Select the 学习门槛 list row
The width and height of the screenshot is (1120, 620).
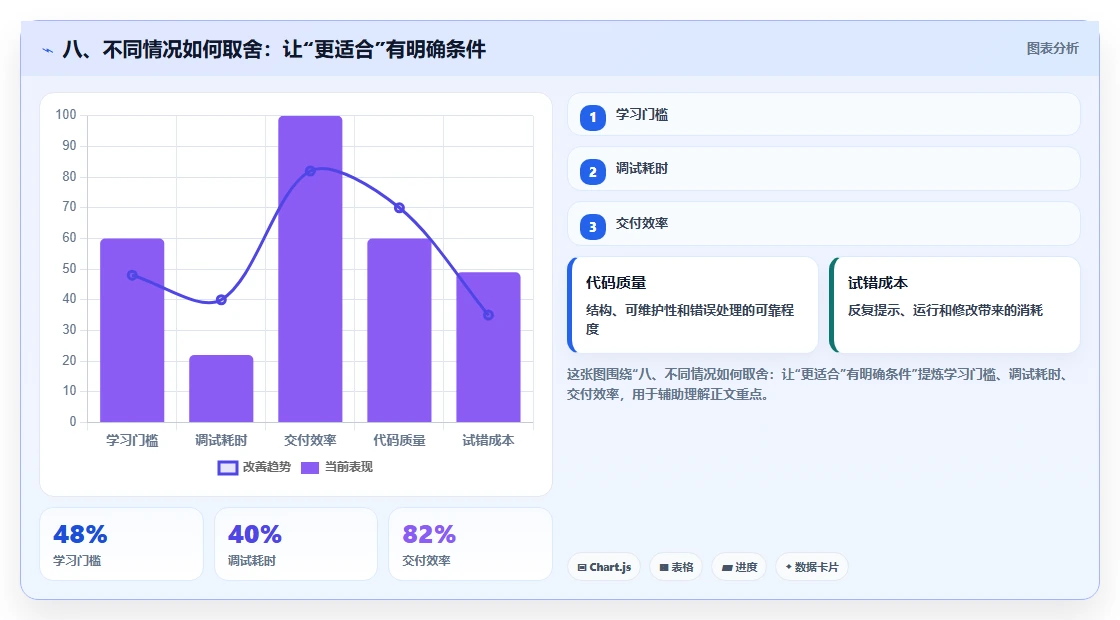[824, 114]
